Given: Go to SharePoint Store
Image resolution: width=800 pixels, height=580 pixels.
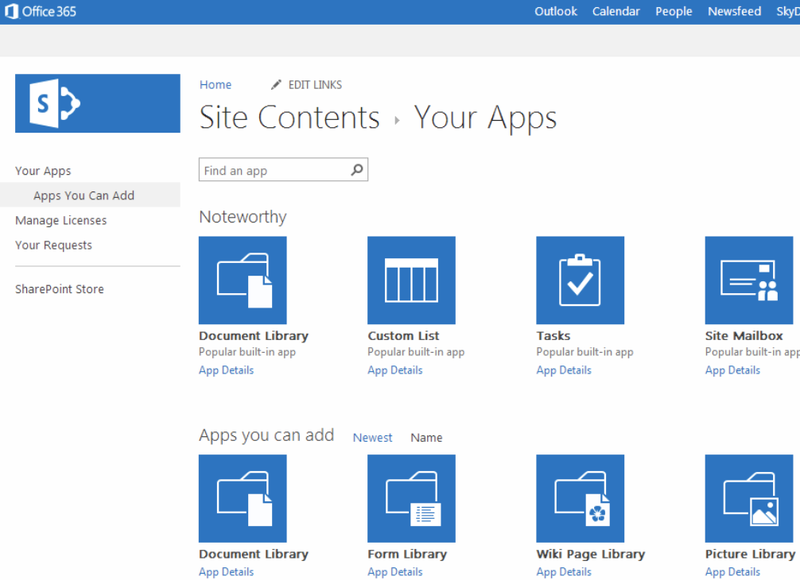Looking at the screenshot, I should (60, 289).
